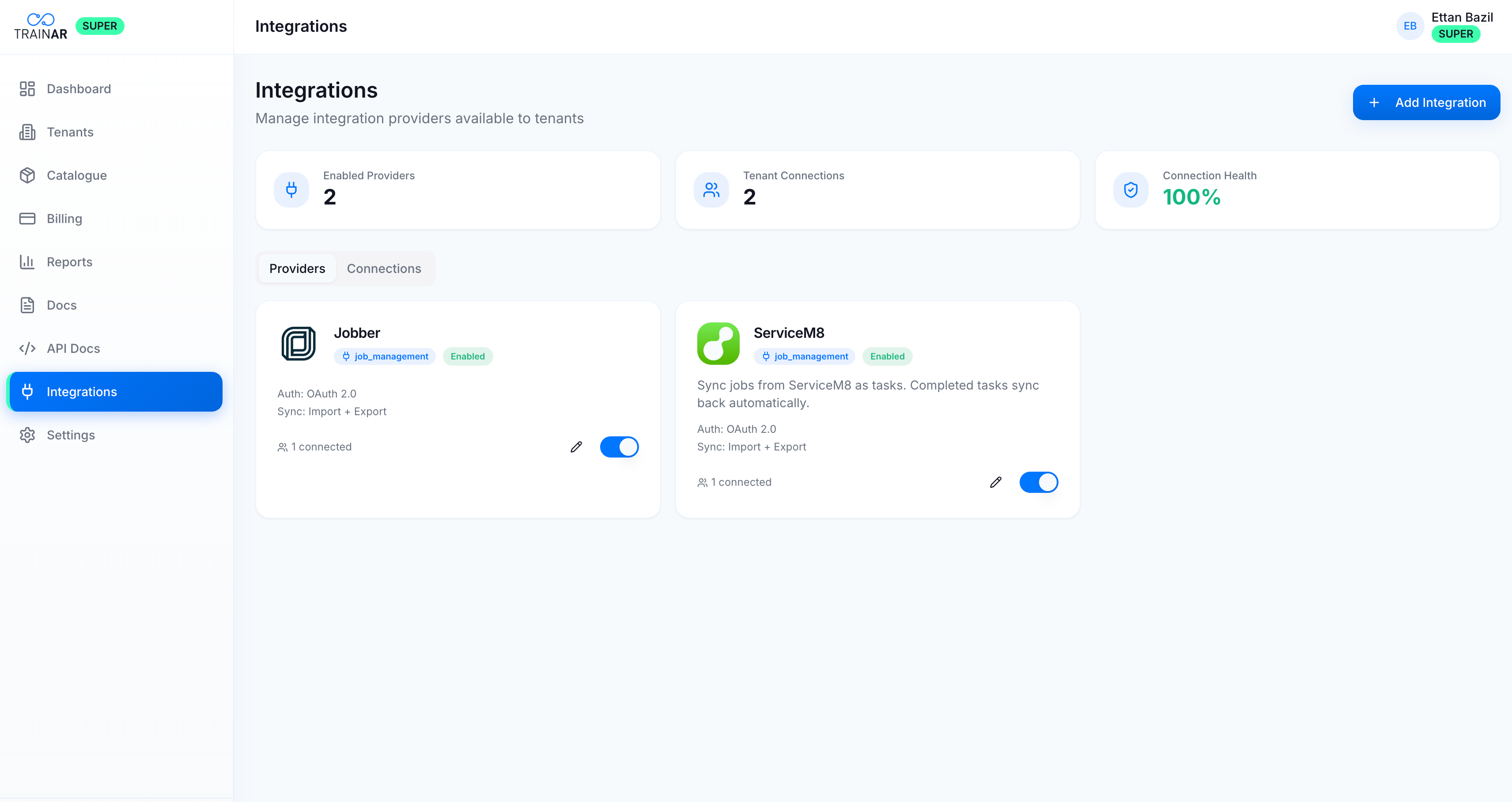Open the EB user avatar menu

click(x=1410, y=25)
